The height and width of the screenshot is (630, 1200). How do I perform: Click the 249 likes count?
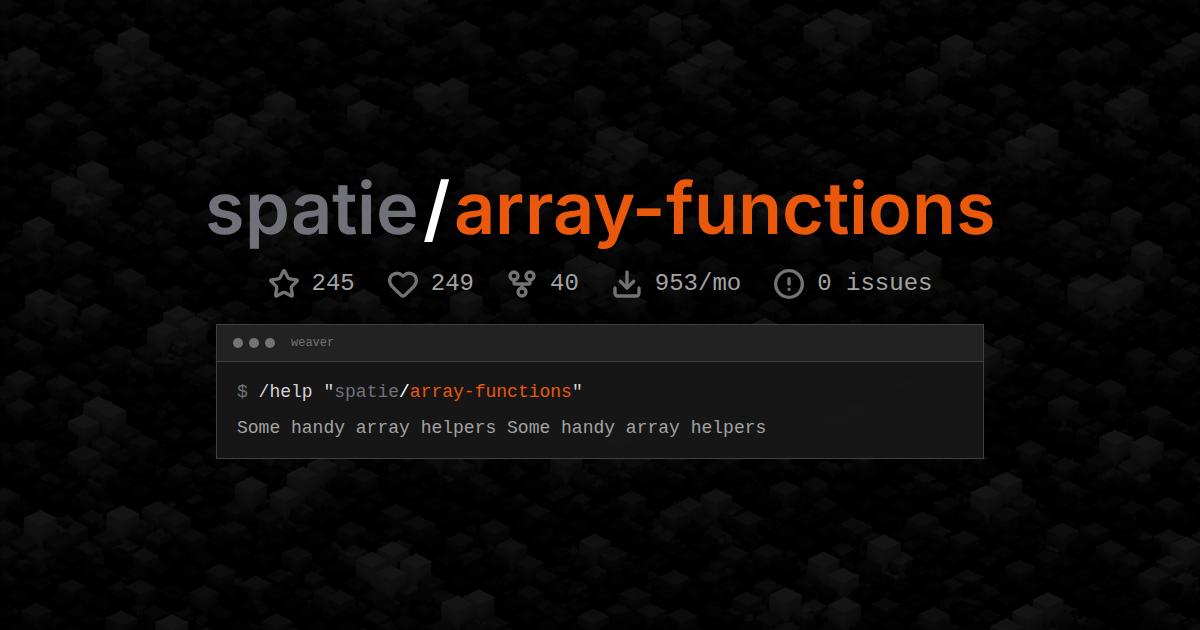(453, 283)
